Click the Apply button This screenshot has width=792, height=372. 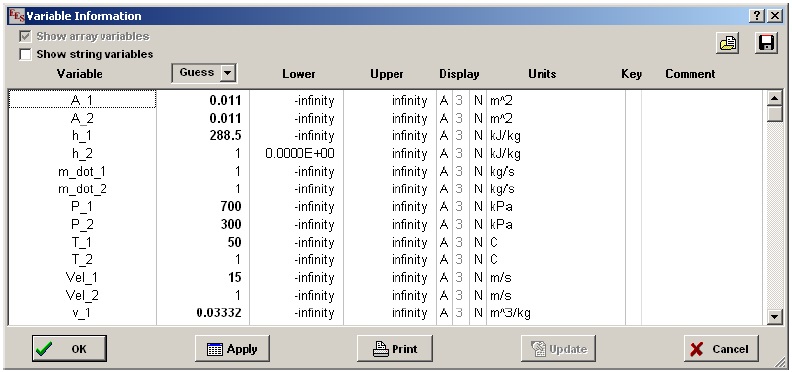pyautogui.click(x=232, y=349)
